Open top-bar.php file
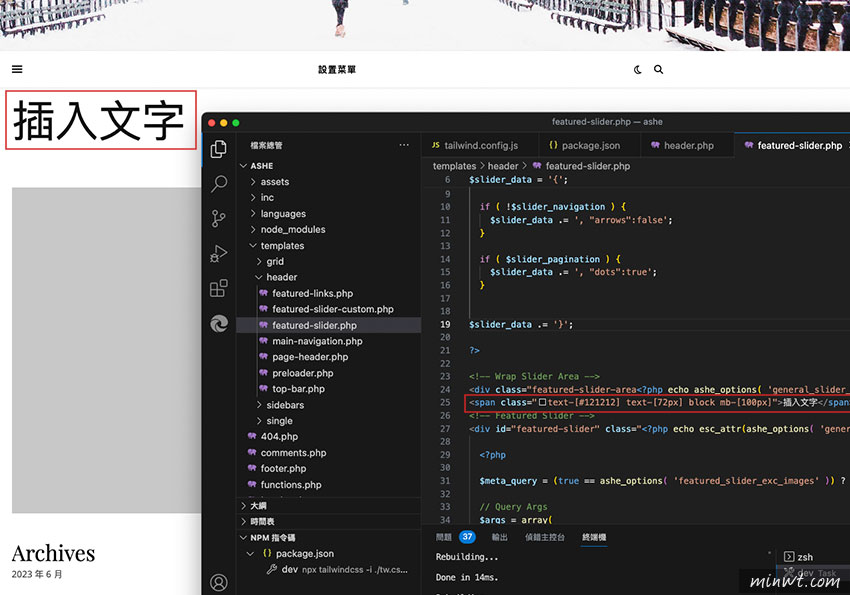Viewport: 850px width, 595px height. (x=329, y=389)
